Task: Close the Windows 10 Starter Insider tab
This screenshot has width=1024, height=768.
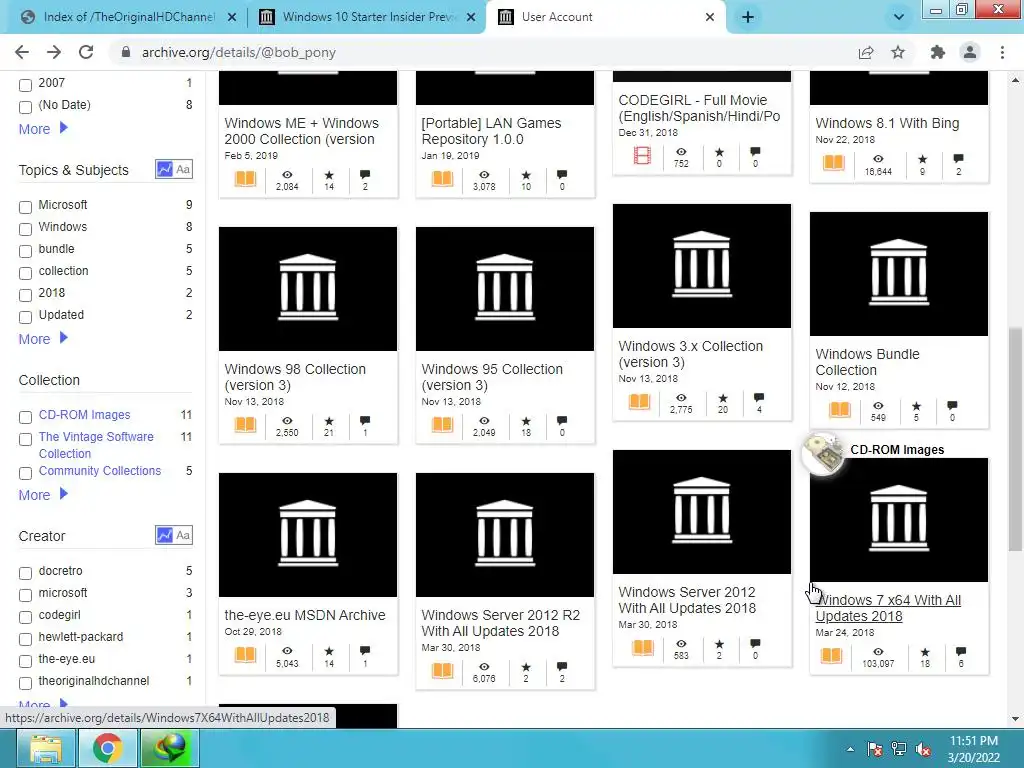Action: tap(471, 17)
